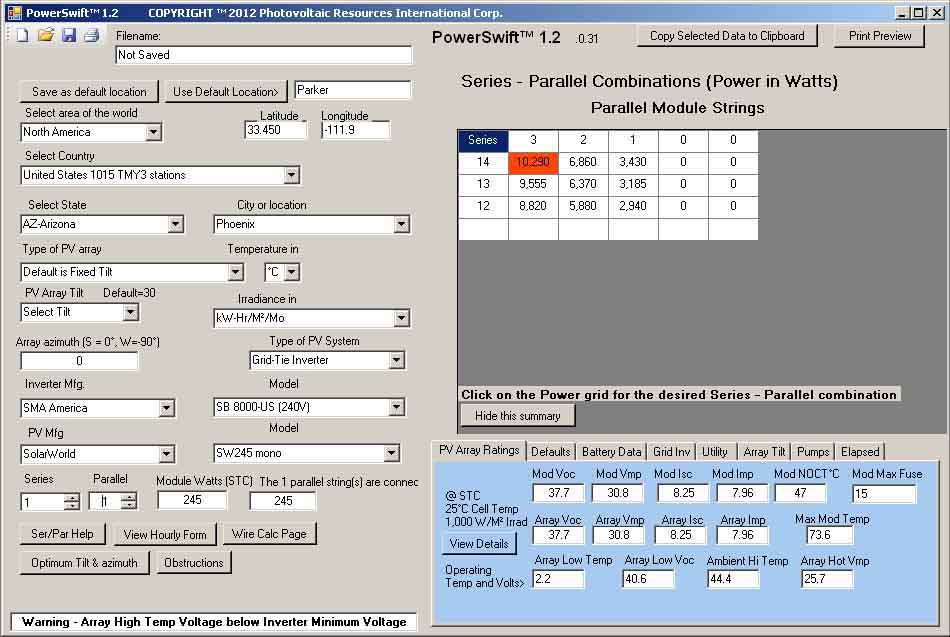Expand the Irradiance units dropdown

(x=401, y=318)
